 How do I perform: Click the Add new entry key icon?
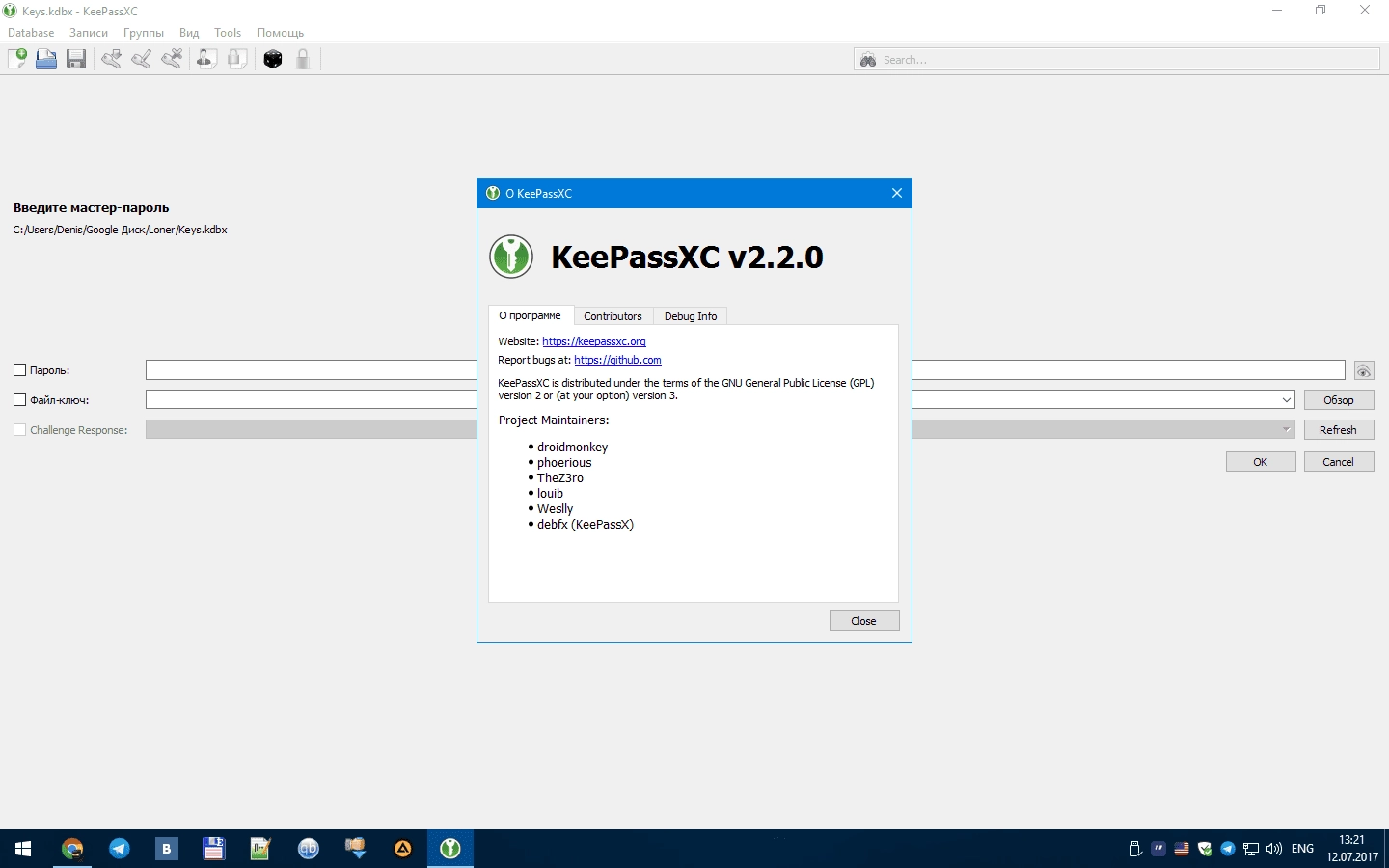coord(112,59)
